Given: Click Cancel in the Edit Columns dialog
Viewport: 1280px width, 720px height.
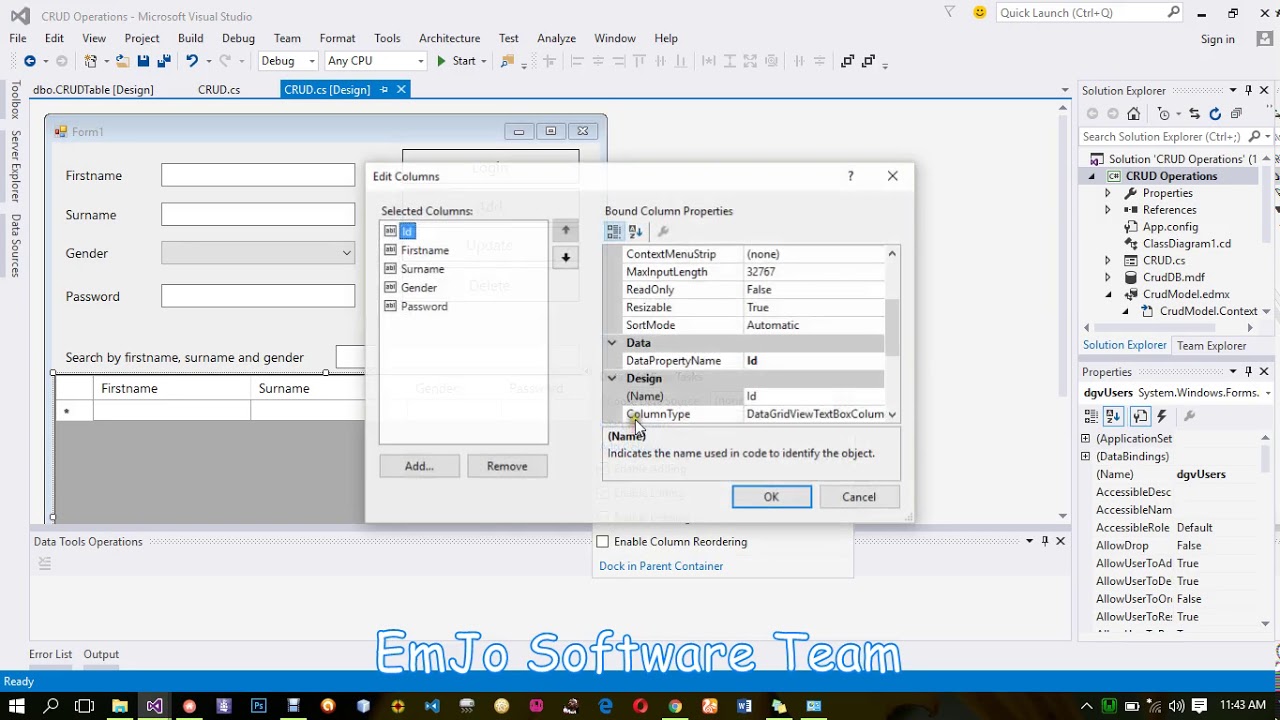Looking at the screenshot, I should pyautogui.click(x=858, y=497).
